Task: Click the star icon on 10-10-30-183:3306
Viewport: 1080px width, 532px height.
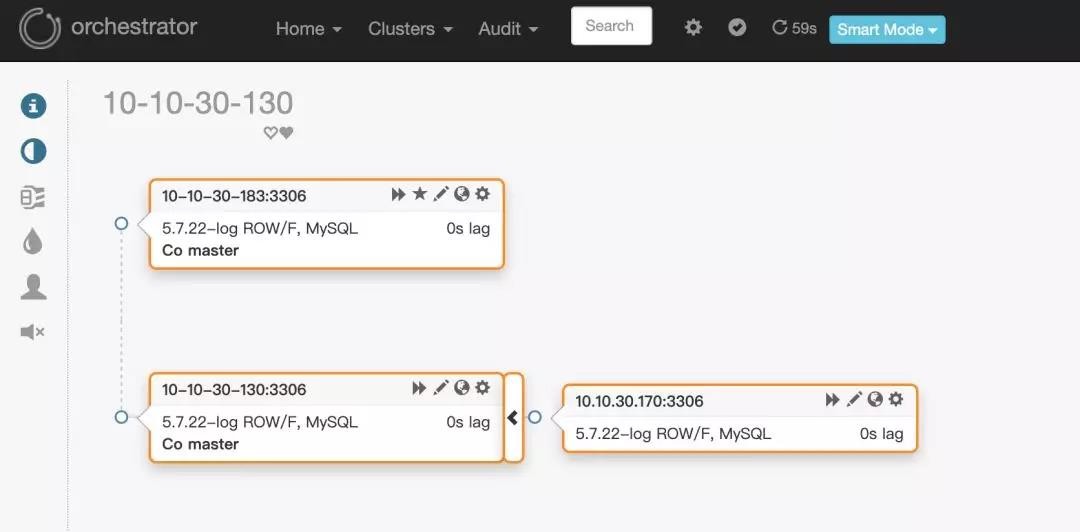Action: pos(420,194)
